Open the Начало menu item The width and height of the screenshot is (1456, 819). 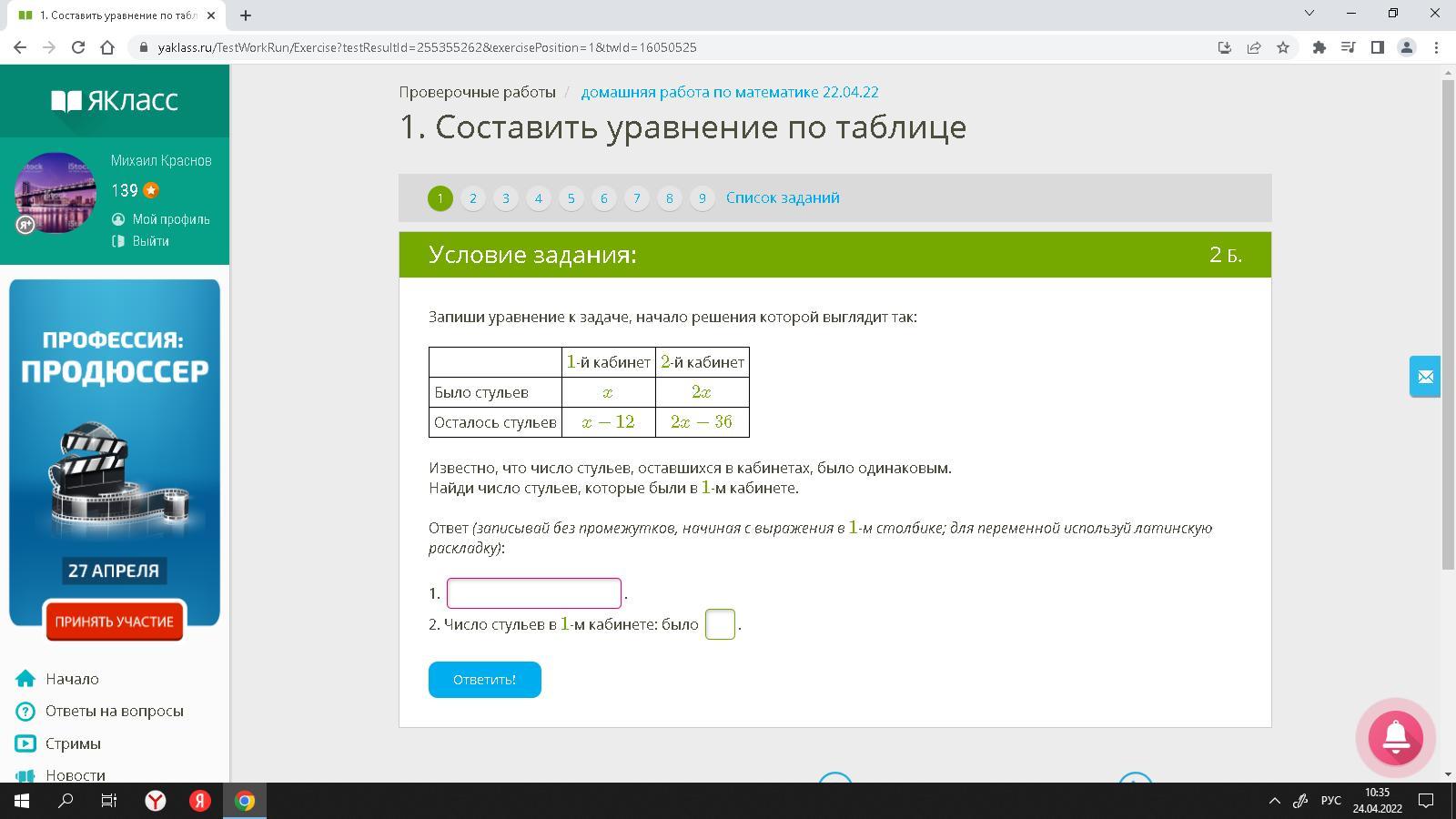(73, 679)
